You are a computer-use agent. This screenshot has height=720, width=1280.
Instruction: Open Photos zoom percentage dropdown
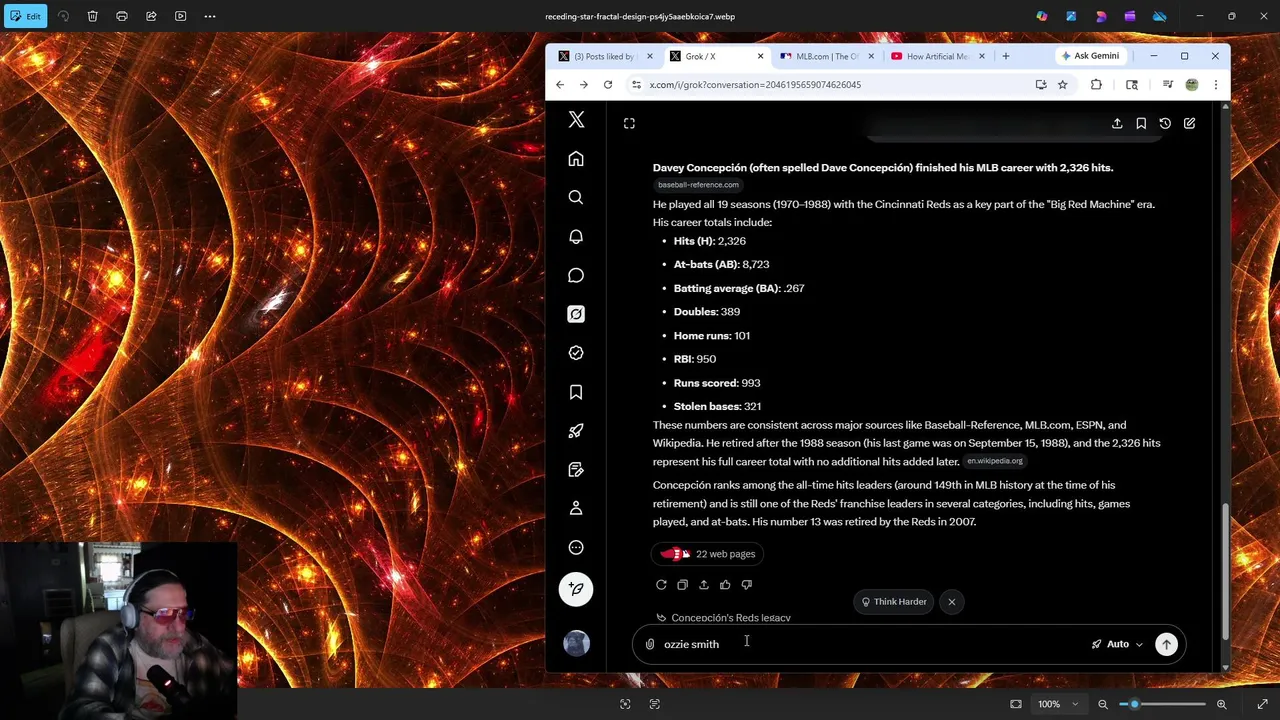[x=1059, y=704]
